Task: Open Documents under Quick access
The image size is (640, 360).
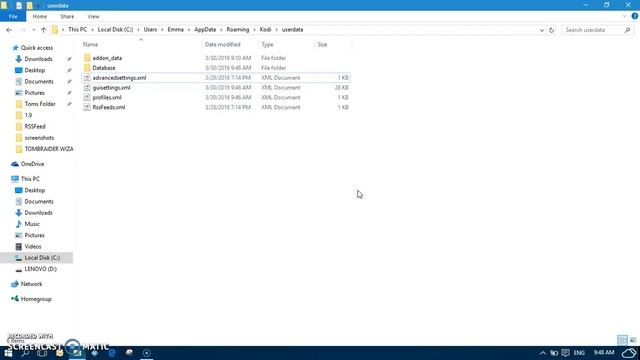Action: tap(39, 82)
